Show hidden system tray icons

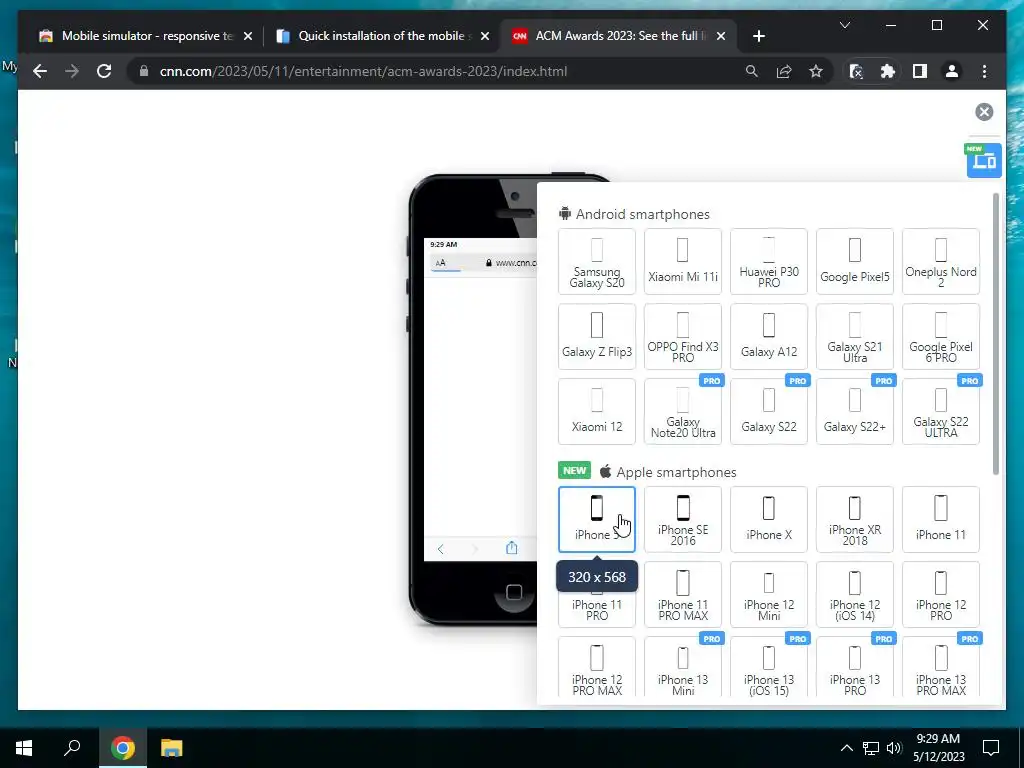pyautogui.click(x=846, y=748)
